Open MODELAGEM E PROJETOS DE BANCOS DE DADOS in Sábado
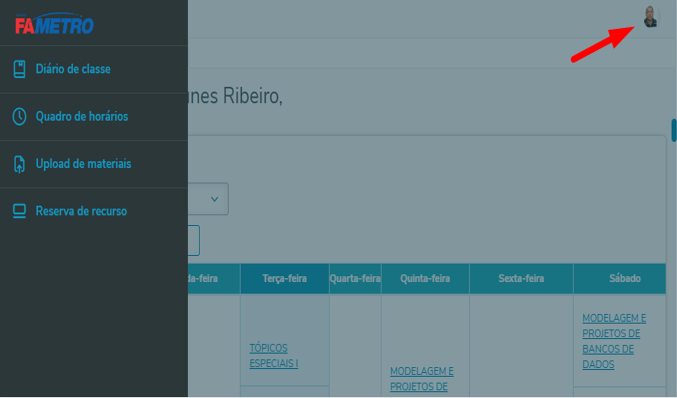 [614, 341]
